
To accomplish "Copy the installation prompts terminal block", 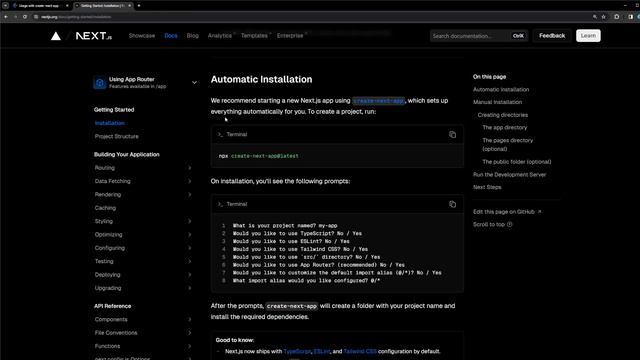I will coord(452,204).
